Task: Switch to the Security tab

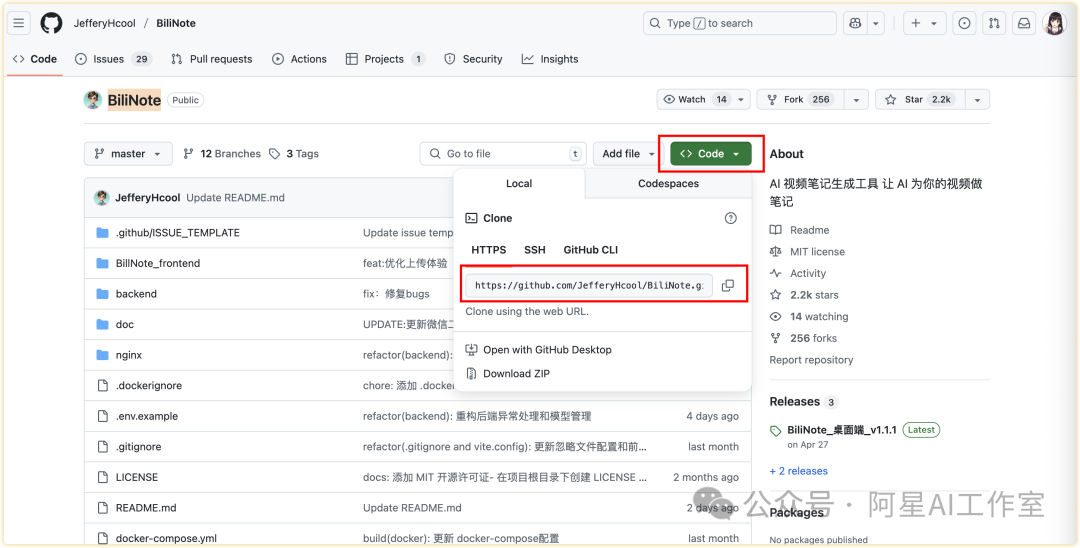Action: point(473,59)
